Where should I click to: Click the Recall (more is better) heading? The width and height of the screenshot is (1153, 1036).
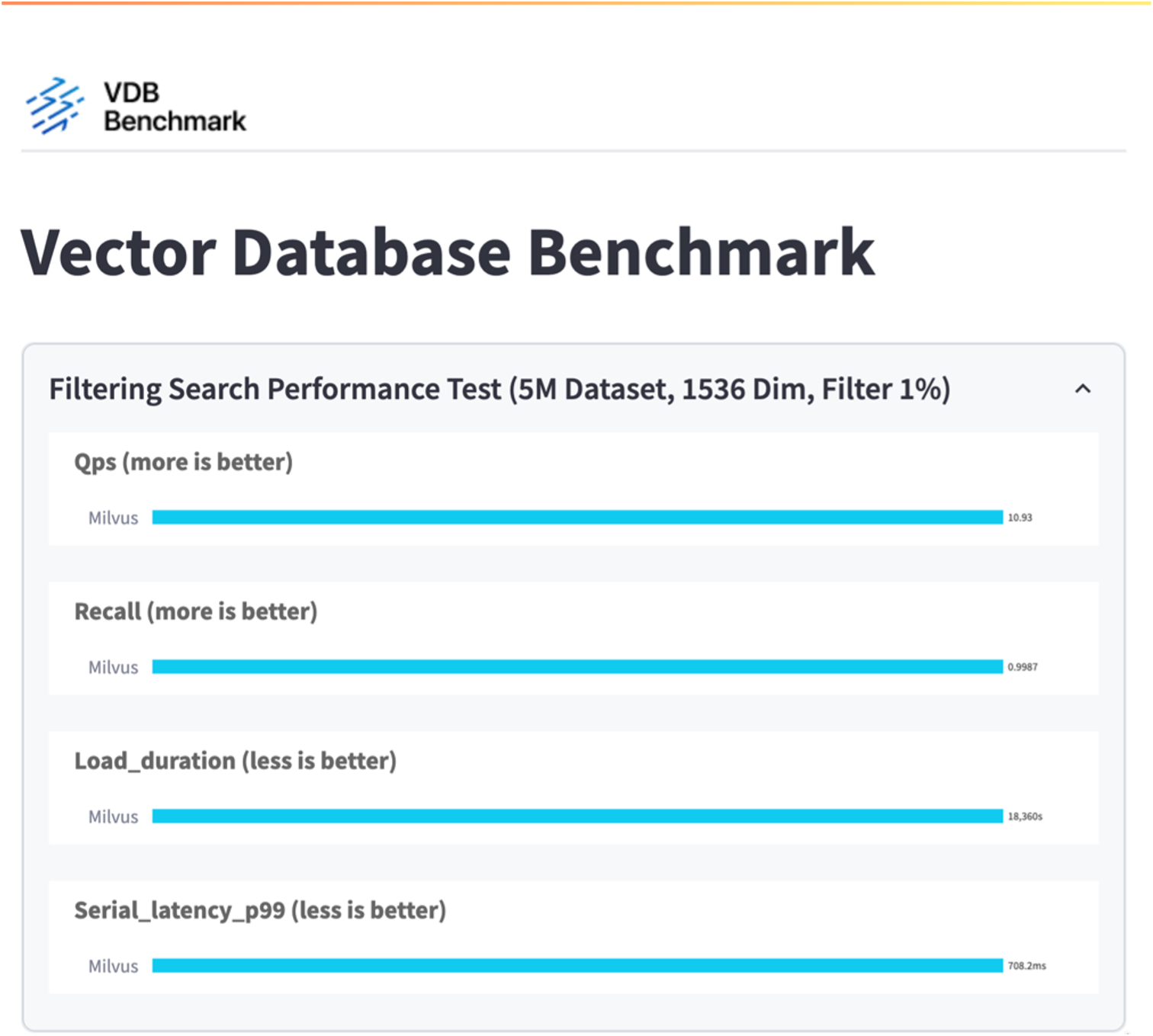pos(195,611)
